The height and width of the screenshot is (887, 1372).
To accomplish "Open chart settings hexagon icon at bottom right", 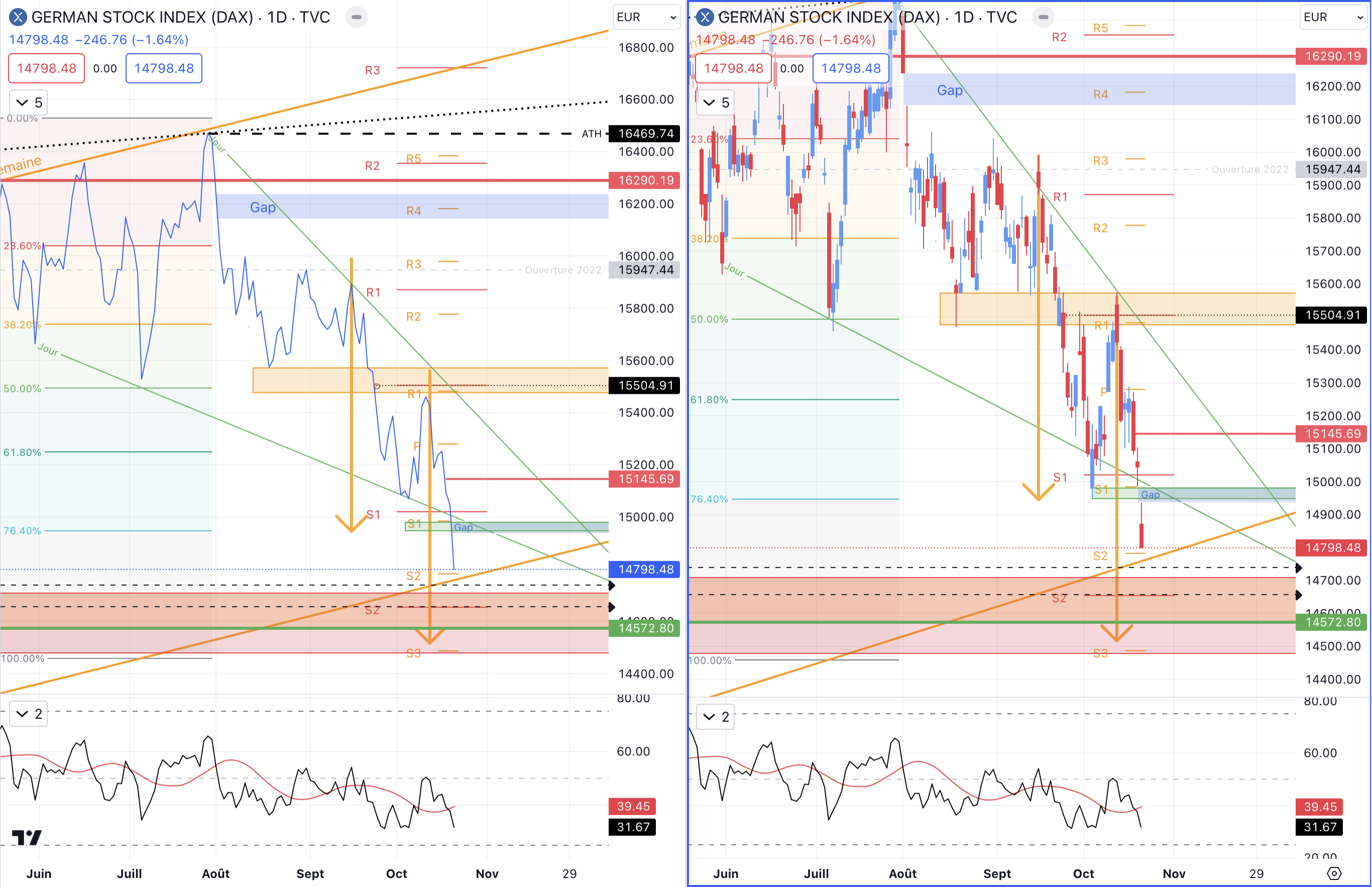I will pos(1334,873).
